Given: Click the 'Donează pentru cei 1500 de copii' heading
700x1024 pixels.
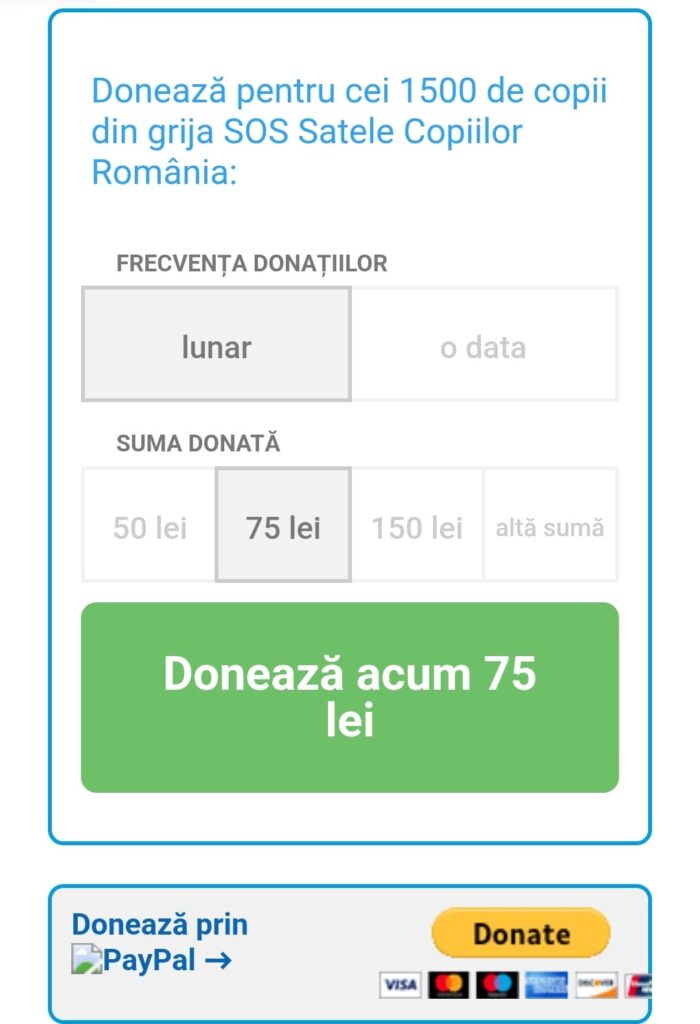Looking at the screenshot, I should click(349, 131).
